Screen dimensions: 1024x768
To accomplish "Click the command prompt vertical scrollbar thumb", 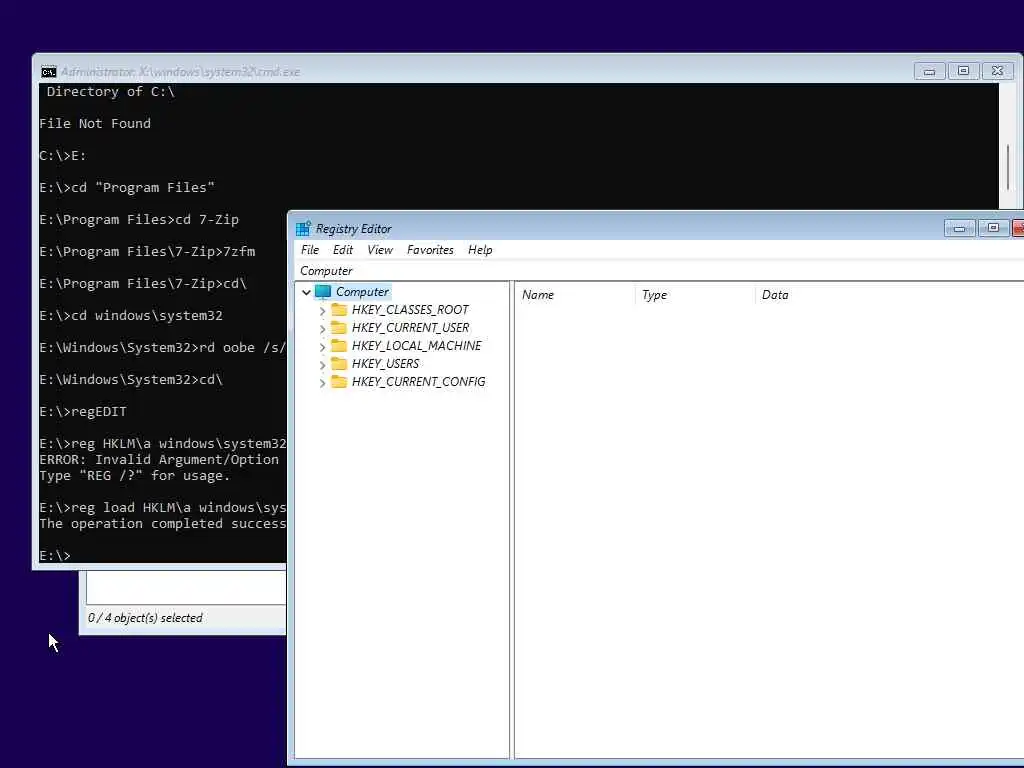I will click(1008, 167).
